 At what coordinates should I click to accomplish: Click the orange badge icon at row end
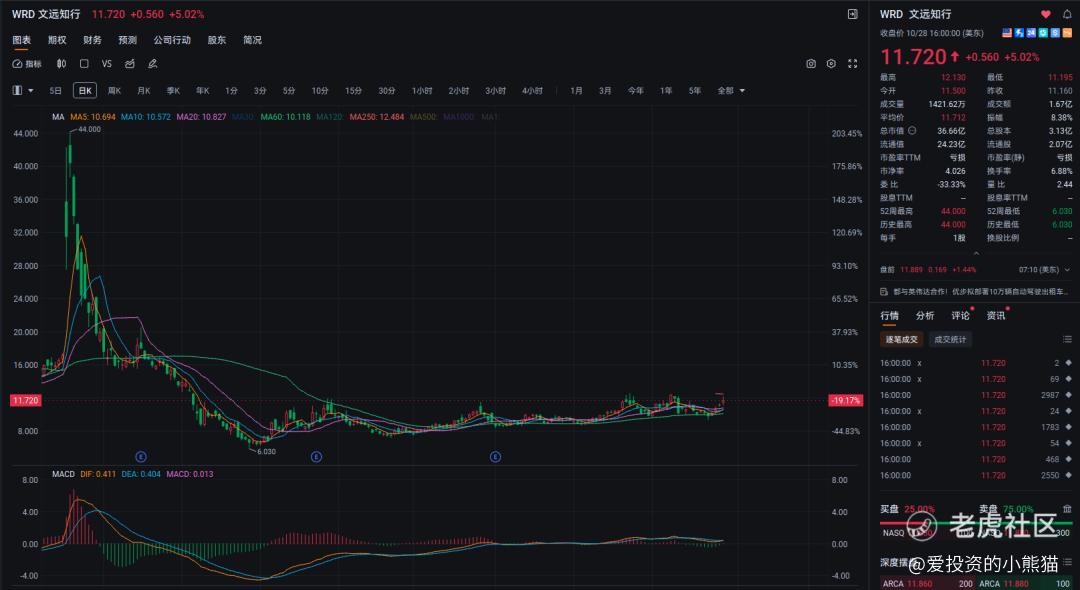(x=1067, y=33)
